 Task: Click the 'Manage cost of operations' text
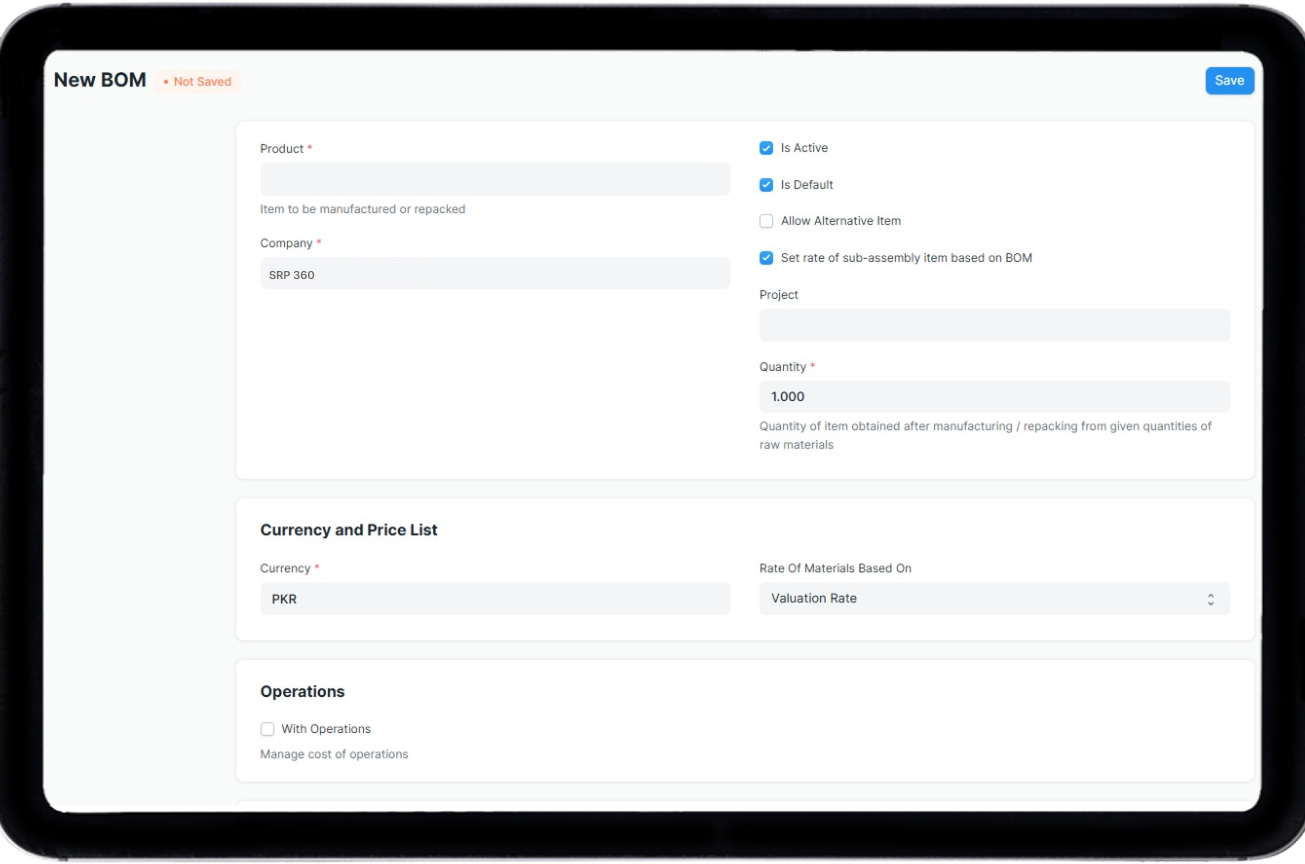[334, 754]
